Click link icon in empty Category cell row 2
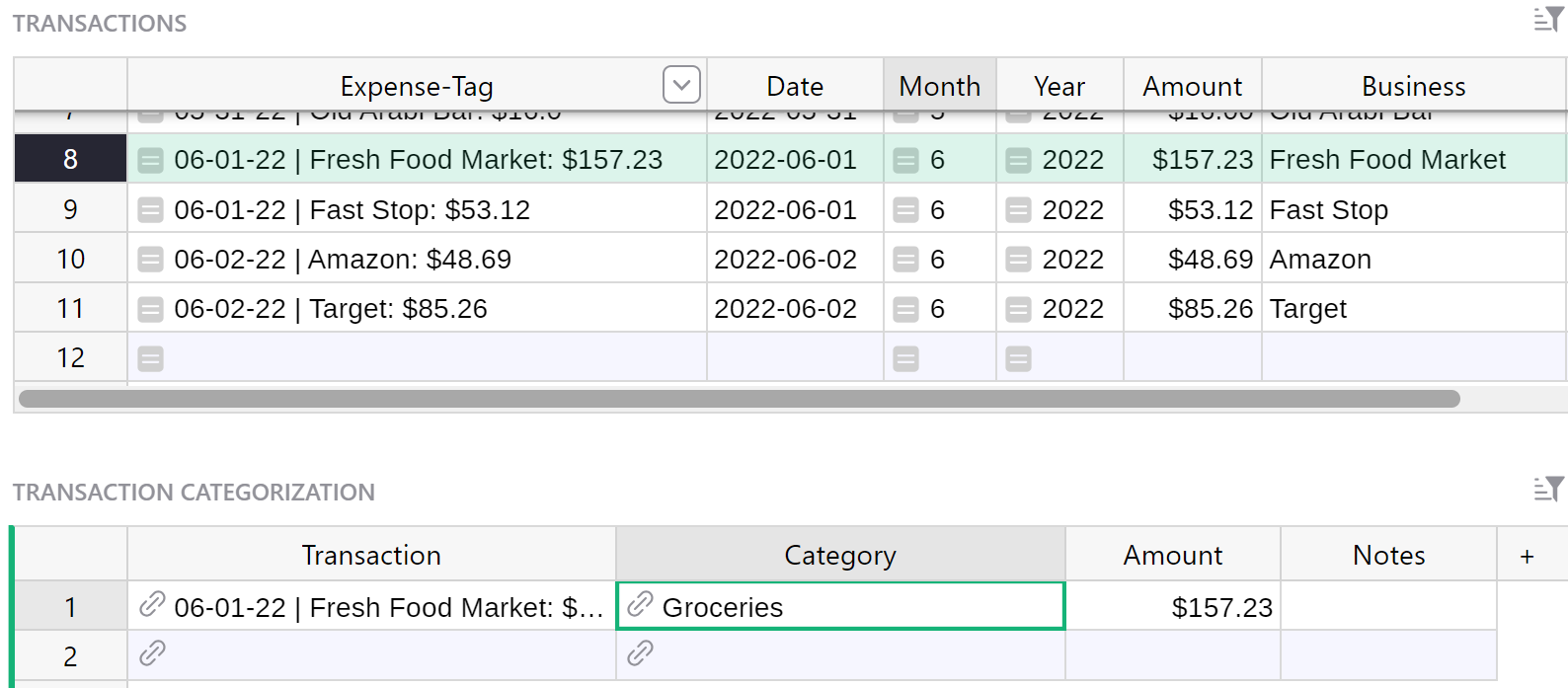 [x=640, y=652]
